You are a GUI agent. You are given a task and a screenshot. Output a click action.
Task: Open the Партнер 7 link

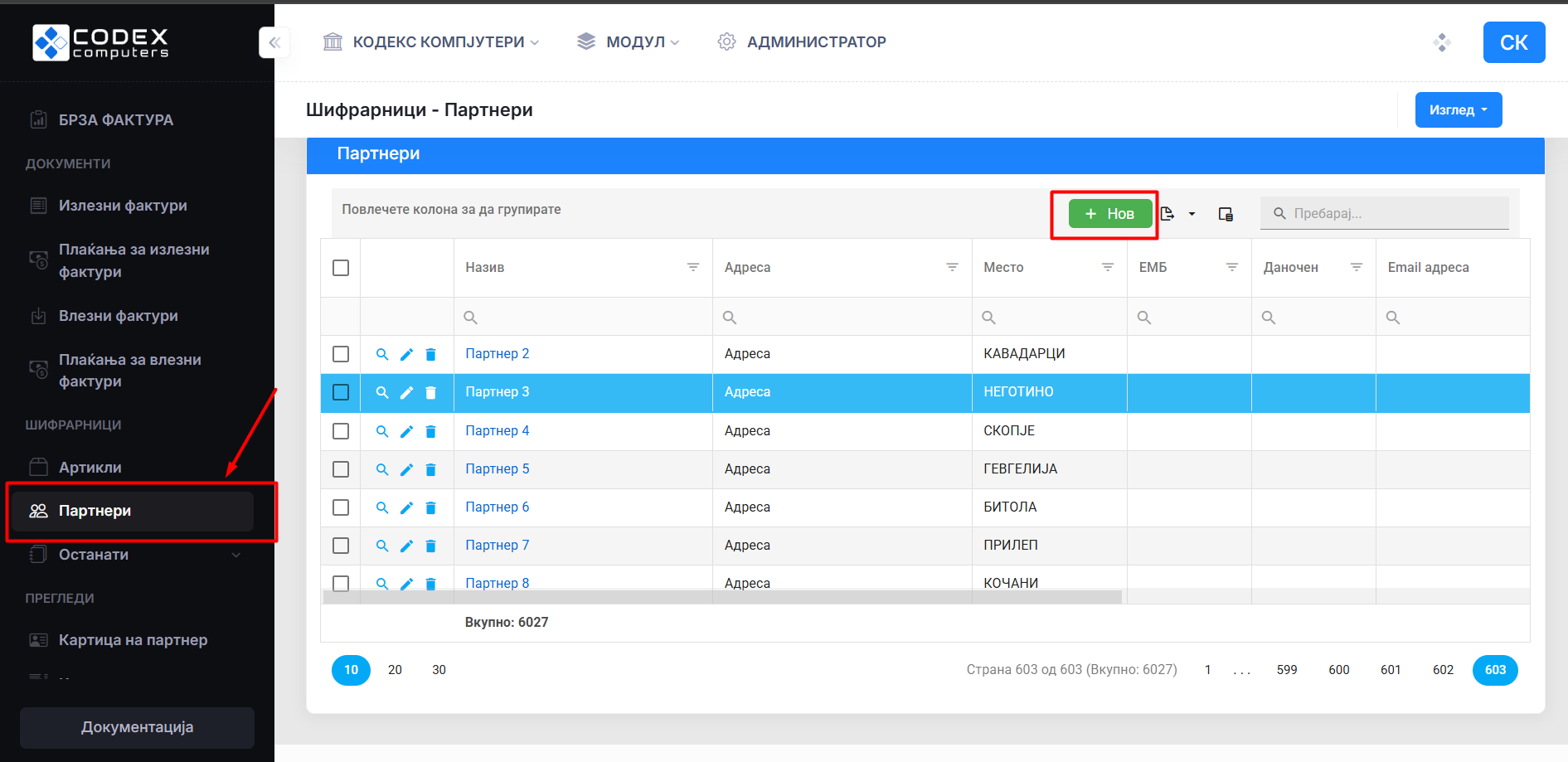(x=497, y=546)
